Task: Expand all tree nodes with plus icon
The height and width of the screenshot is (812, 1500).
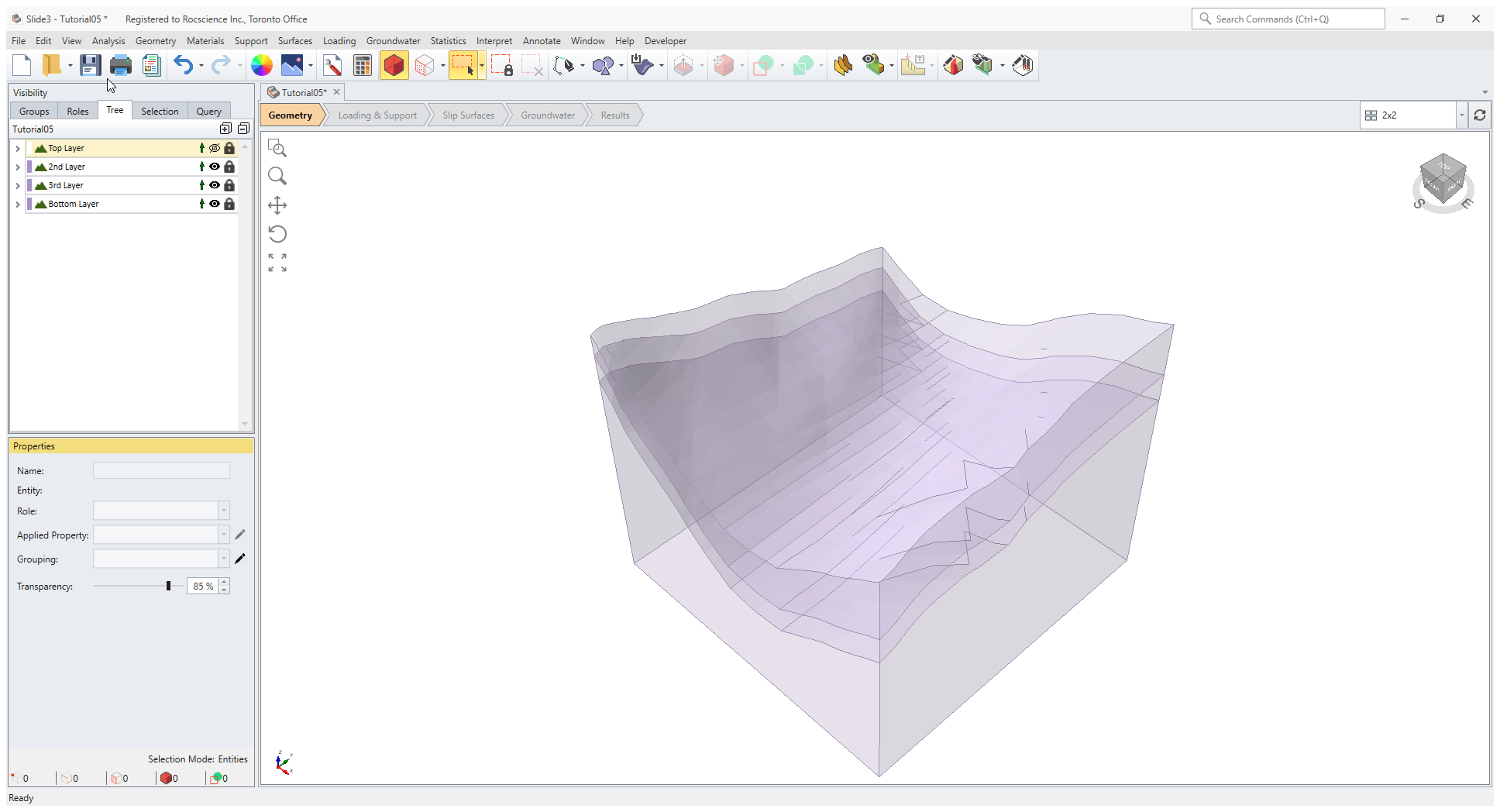Action: click(225, 129)
